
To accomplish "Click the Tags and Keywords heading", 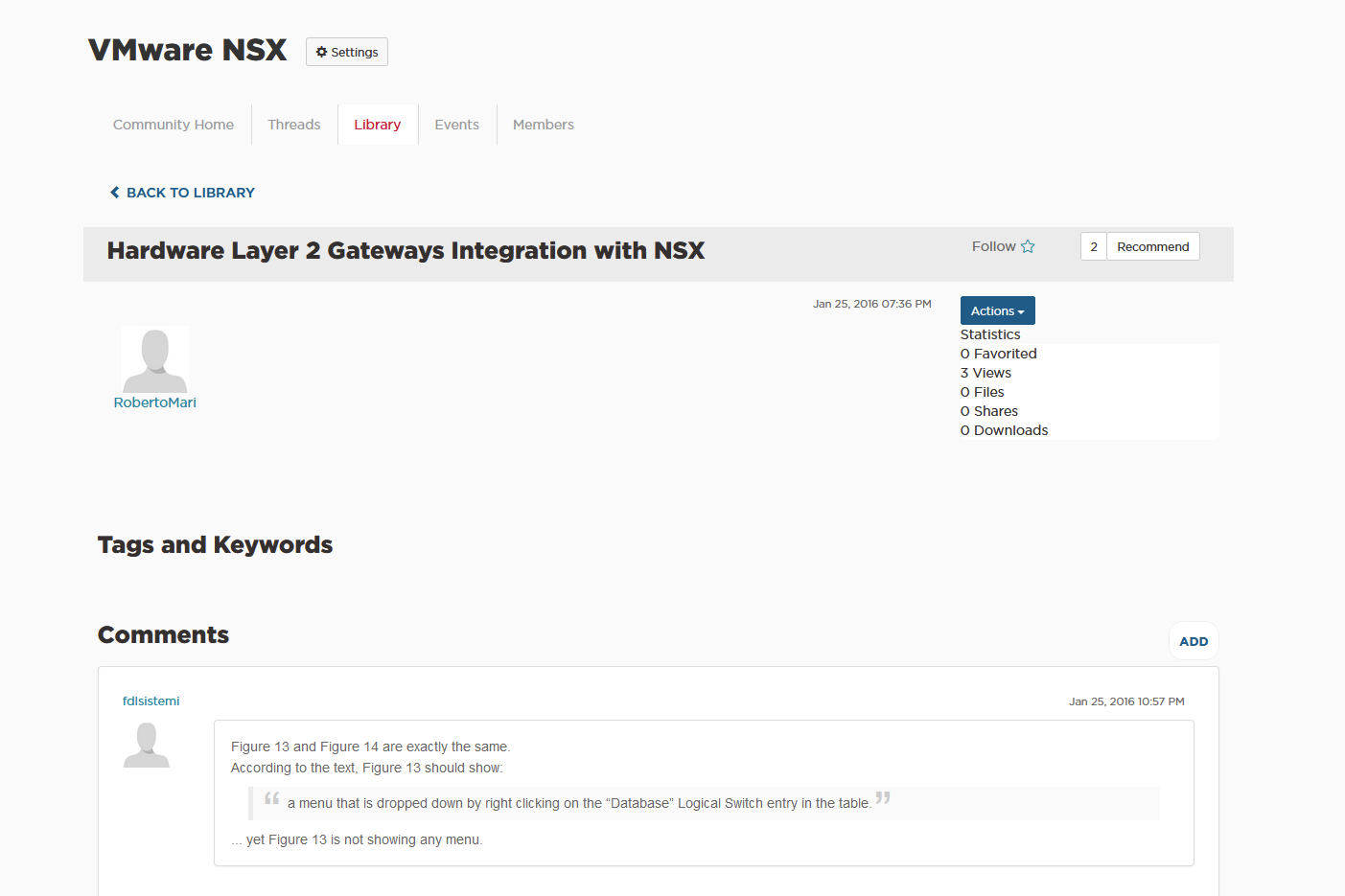I will 216,544.
